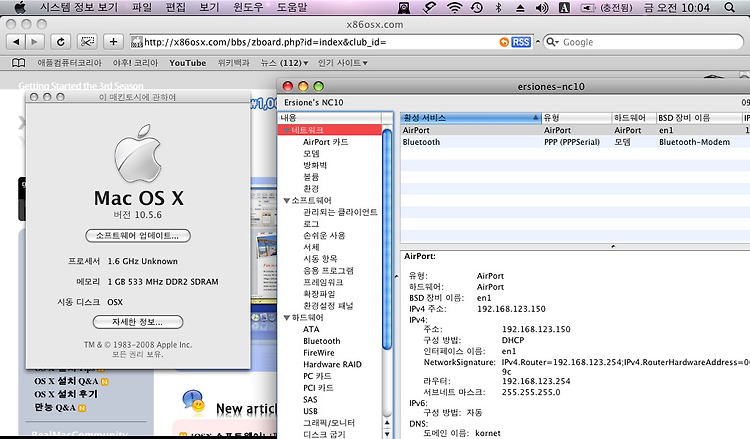The image size is (750, 439).
Task: Click the sidebar scroll down arrow
Action: point(387,434)
